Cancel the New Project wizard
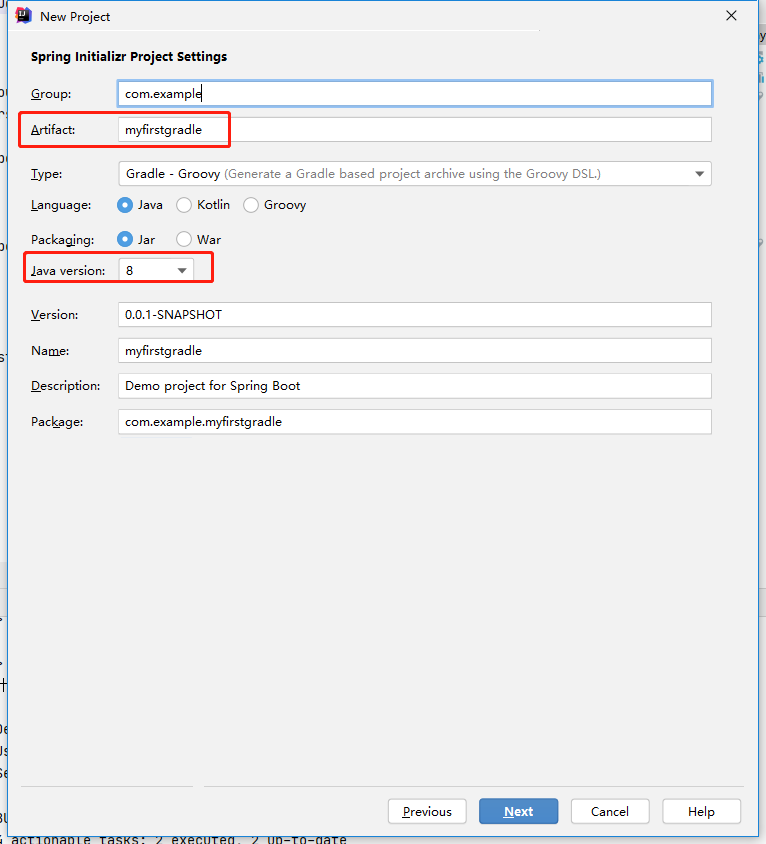Viewport: 766px width, 844px height. click(610, 811)
